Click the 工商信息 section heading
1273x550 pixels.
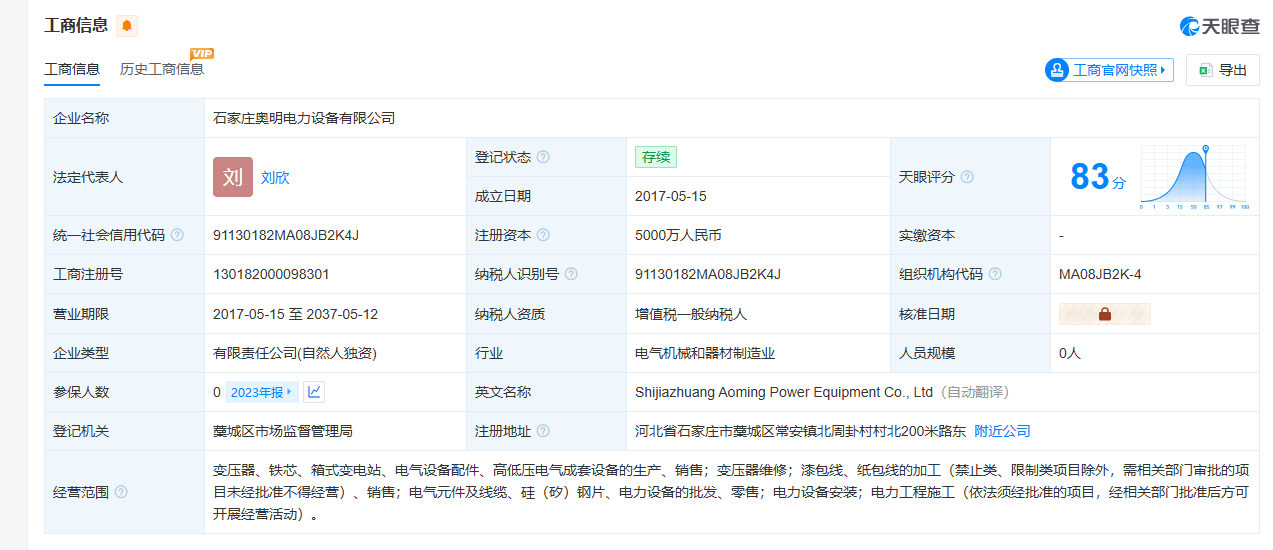click(76, 26)
